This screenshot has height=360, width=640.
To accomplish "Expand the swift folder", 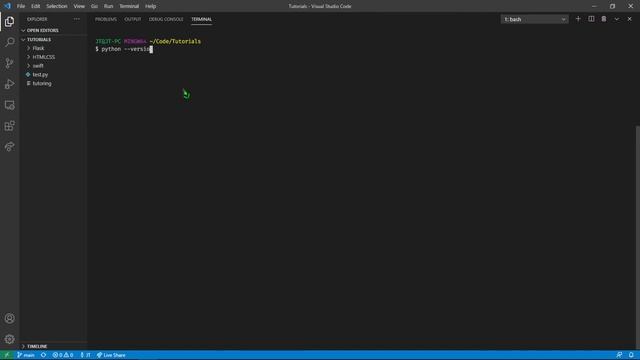I will [x=53, y=66].
